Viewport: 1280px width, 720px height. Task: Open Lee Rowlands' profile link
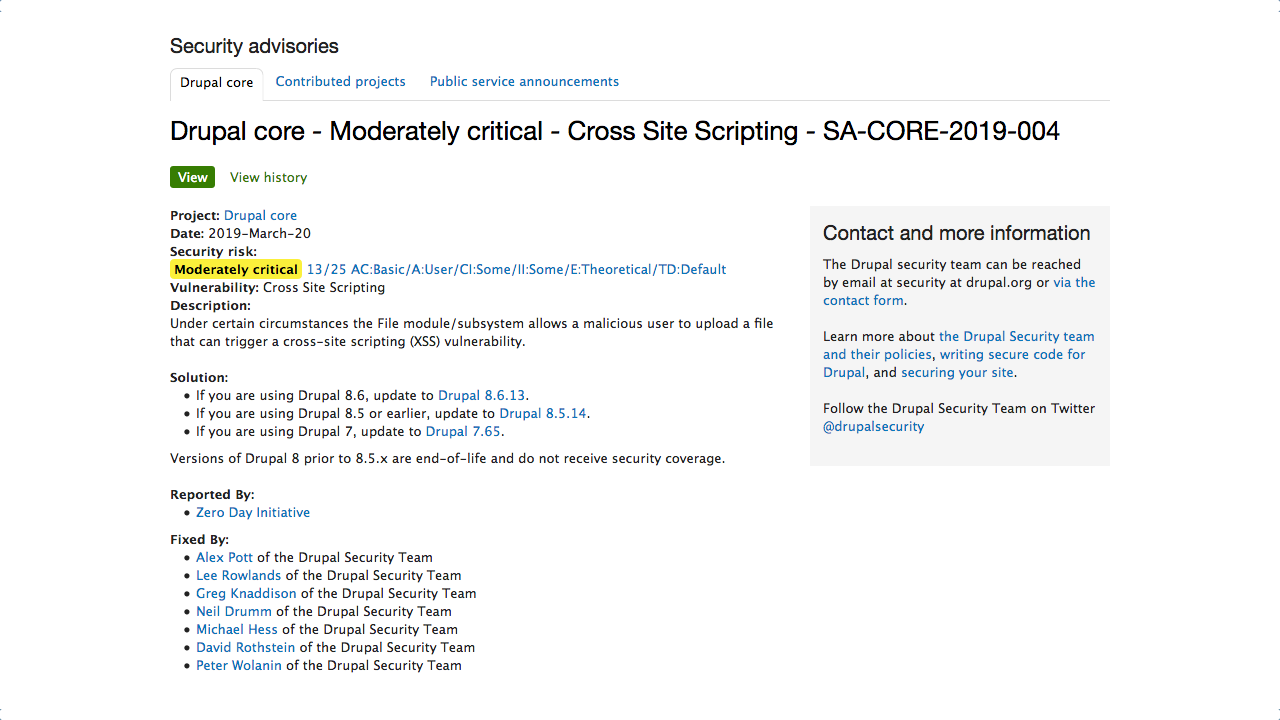238,575
